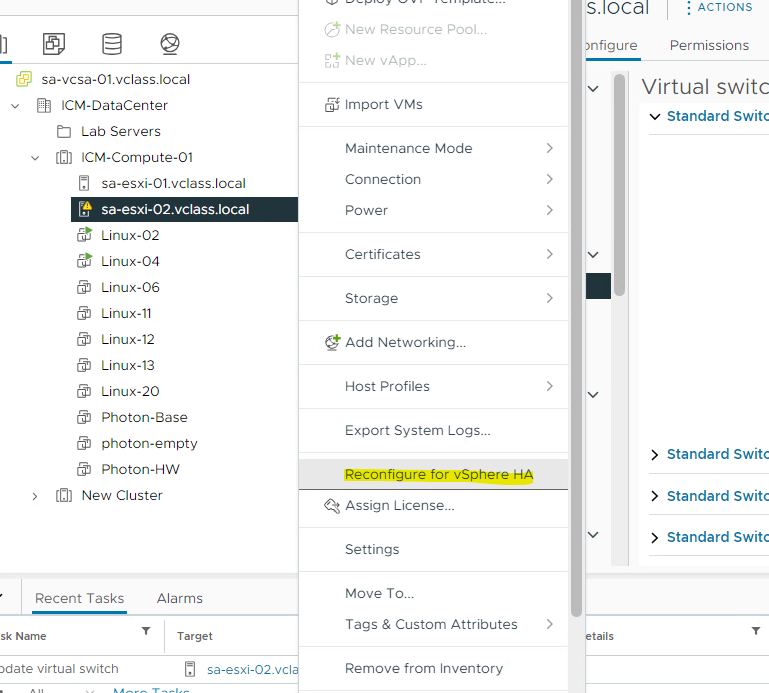Open the VMs and Templates inventory view icon
The height and width of the screenshot is (693, 769).
[54, 44]
